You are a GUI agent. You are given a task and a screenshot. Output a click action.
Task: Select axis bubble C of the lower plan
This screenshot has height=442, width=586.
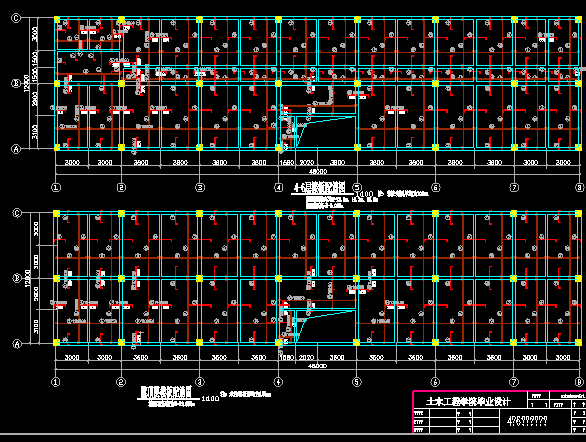click(x=17, y=213)
